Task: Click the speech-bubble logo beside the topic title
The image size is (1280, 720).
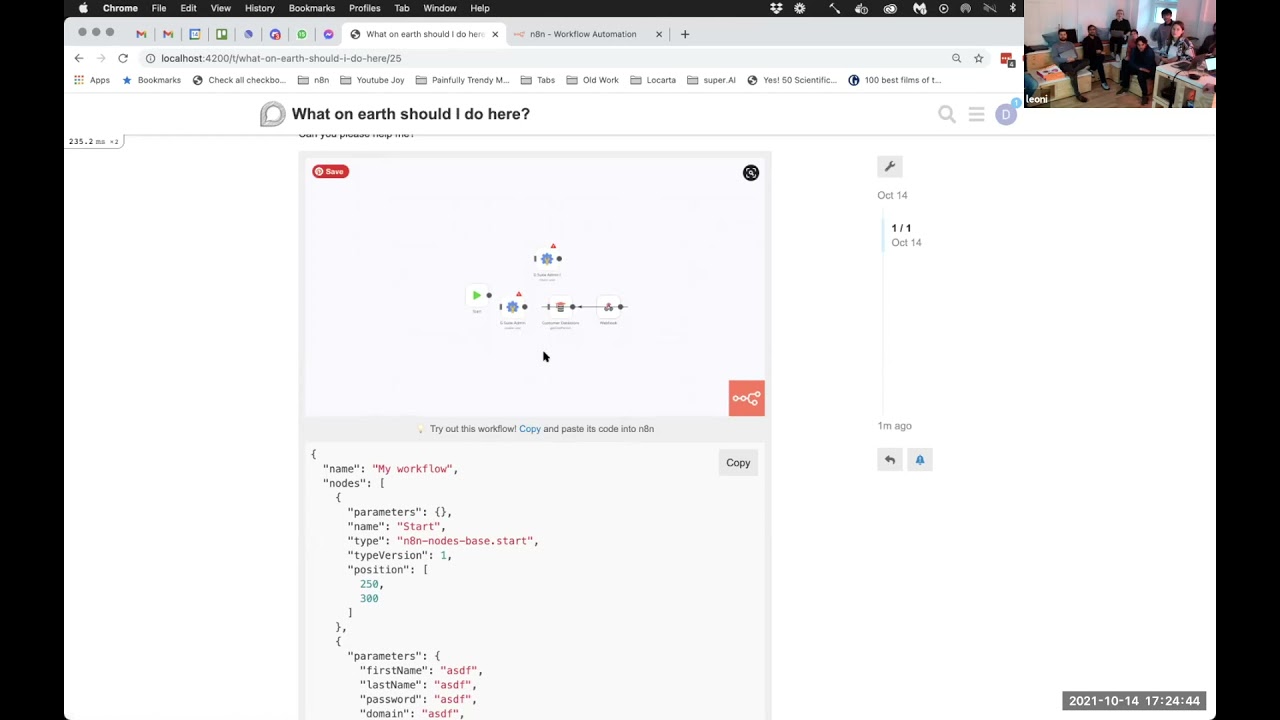Action: pyautogui.click(x=272, y=114)
